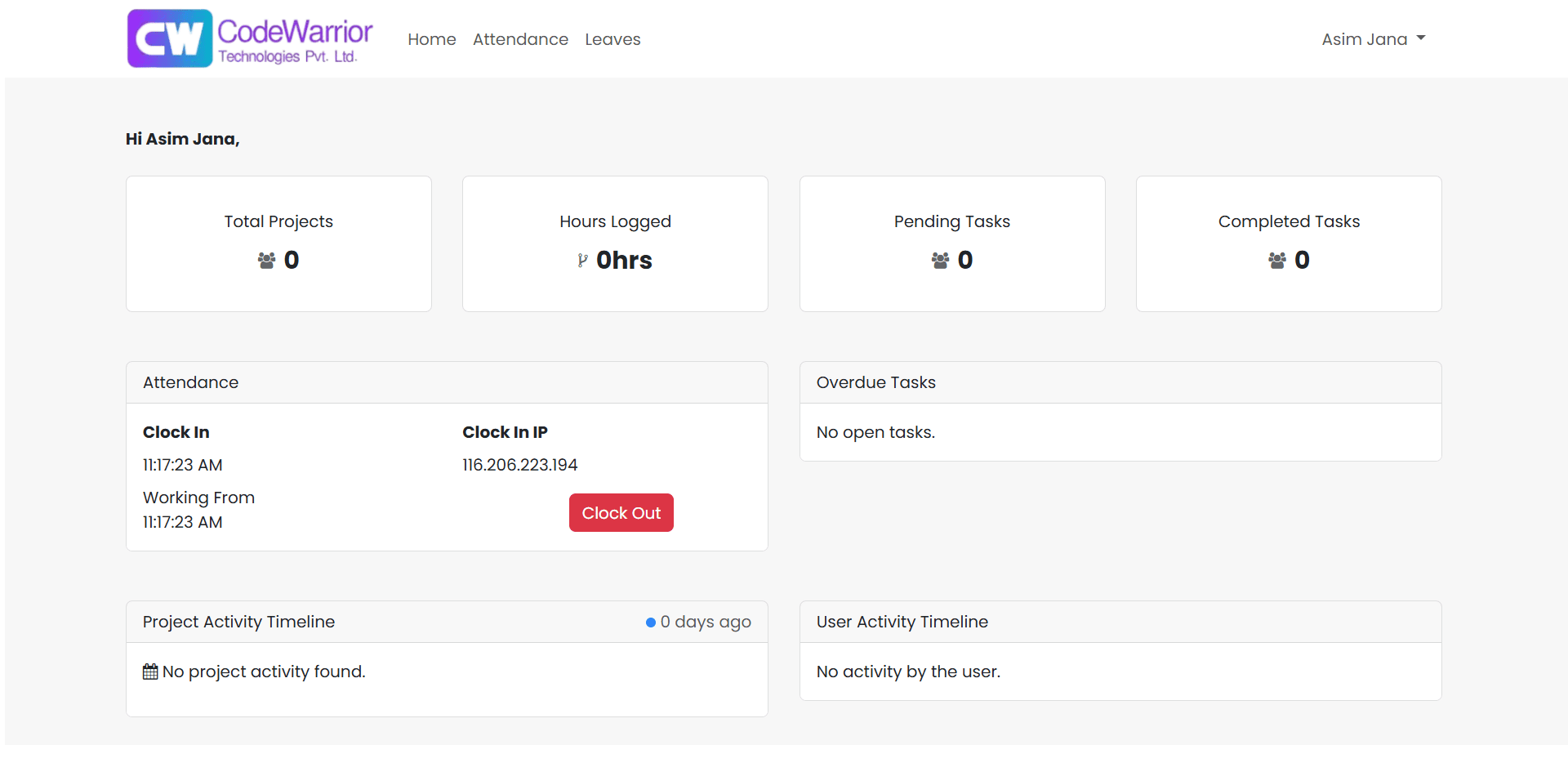Screen dimensions: 1568x781
Task: Go to the Home menu item
Action: pyautogui.click(x=432, y=39)
